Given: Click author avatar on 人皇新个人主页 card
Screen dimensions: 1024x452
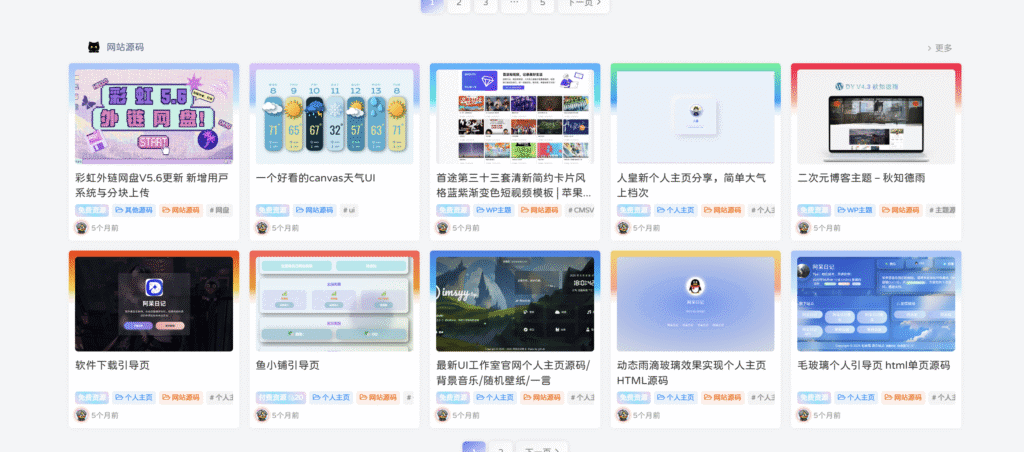Looking at the screenshot, I should click(623, 227).
